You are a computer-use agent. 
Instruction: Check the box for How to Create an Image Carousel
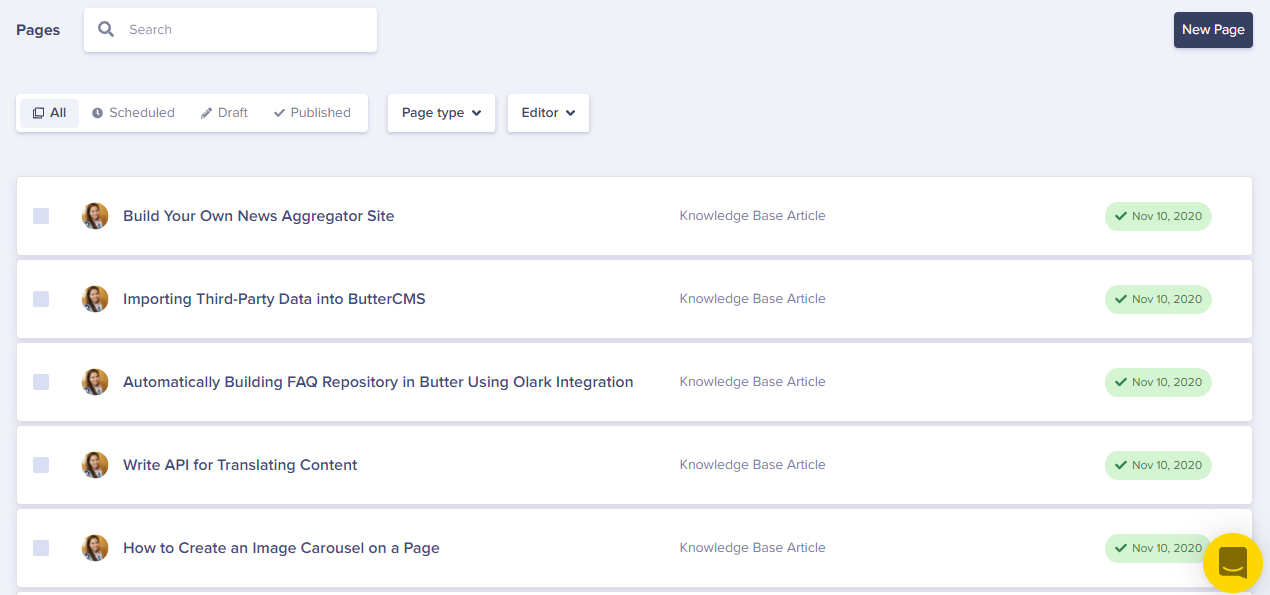pyautogui.click(x=41, y=548)
